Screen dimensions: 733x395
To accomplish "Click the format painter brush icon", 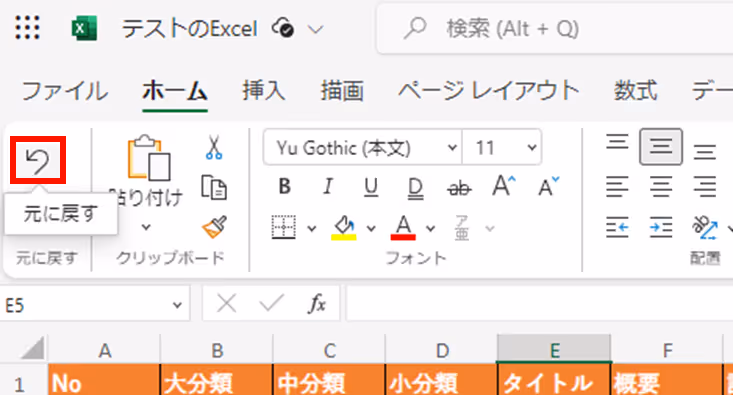I will click(x=215, y=227).
